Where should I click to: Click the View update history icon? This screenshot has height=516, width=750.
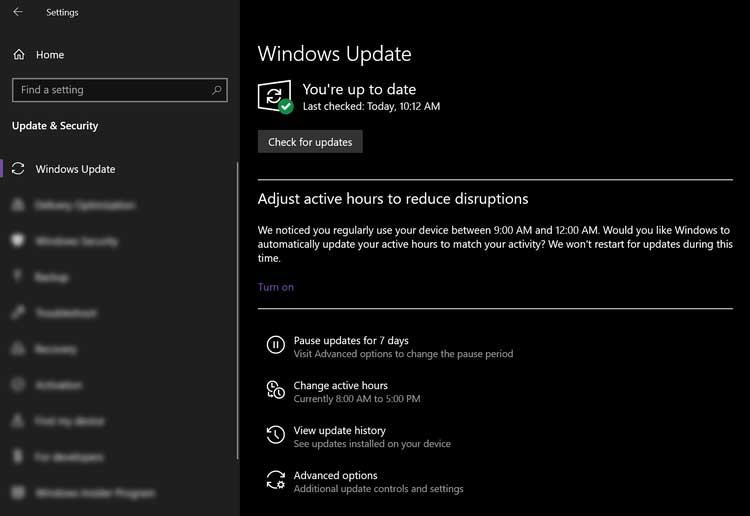(276, 435)
